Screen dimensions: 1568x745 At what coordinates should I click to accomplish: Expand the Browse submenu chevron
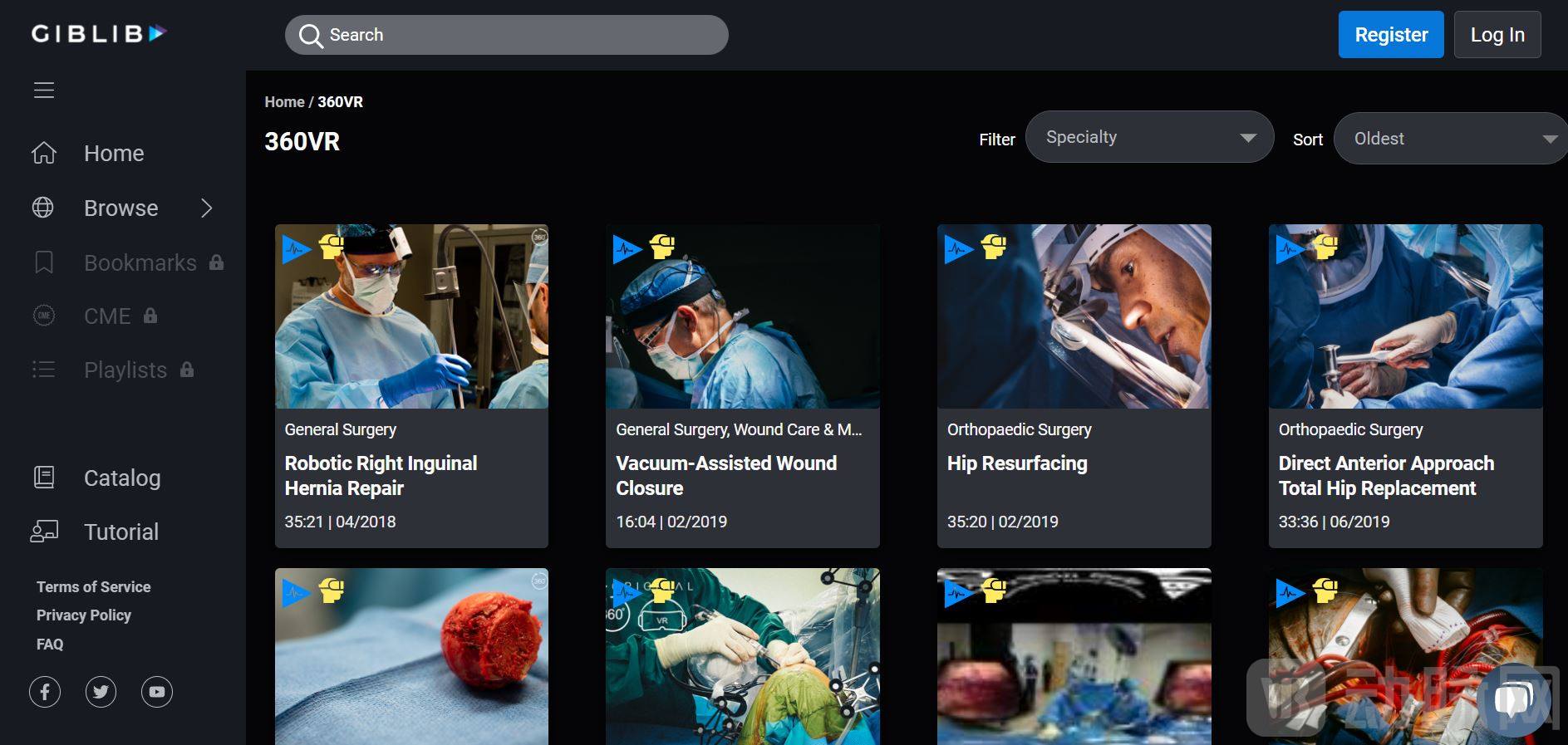207,208
